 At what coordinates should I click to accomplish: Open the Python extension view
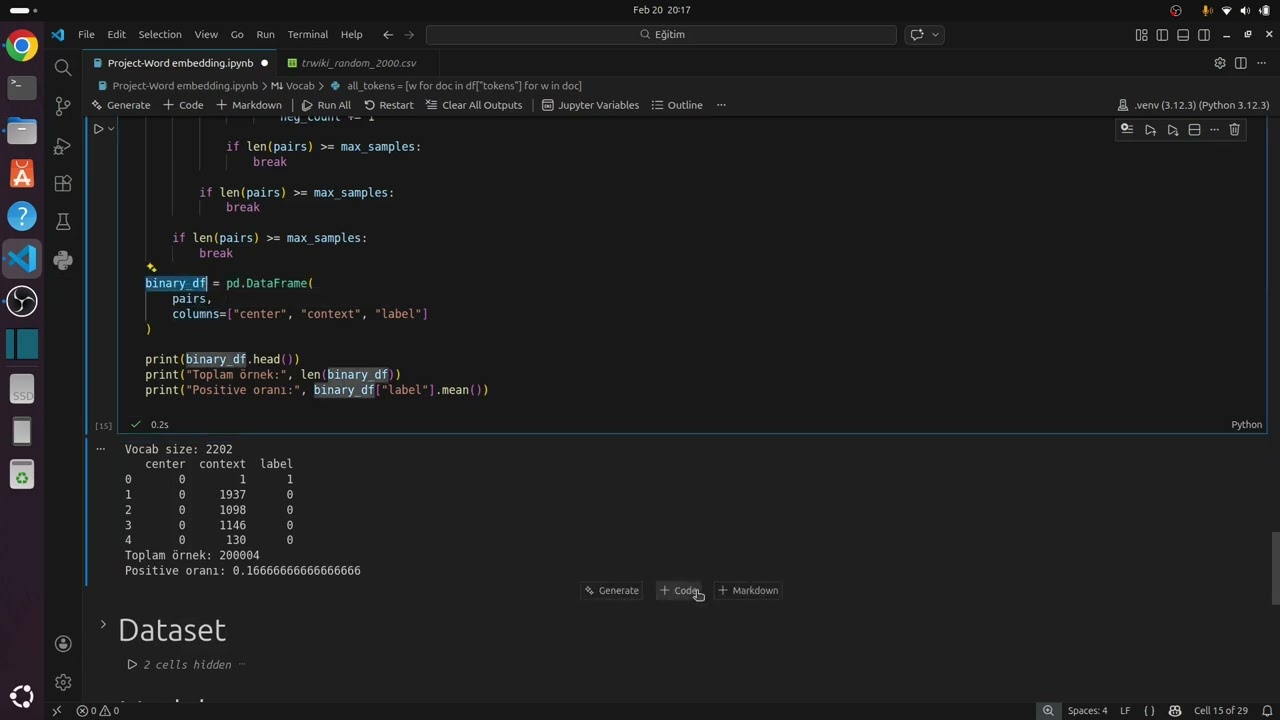click(63, 261)
